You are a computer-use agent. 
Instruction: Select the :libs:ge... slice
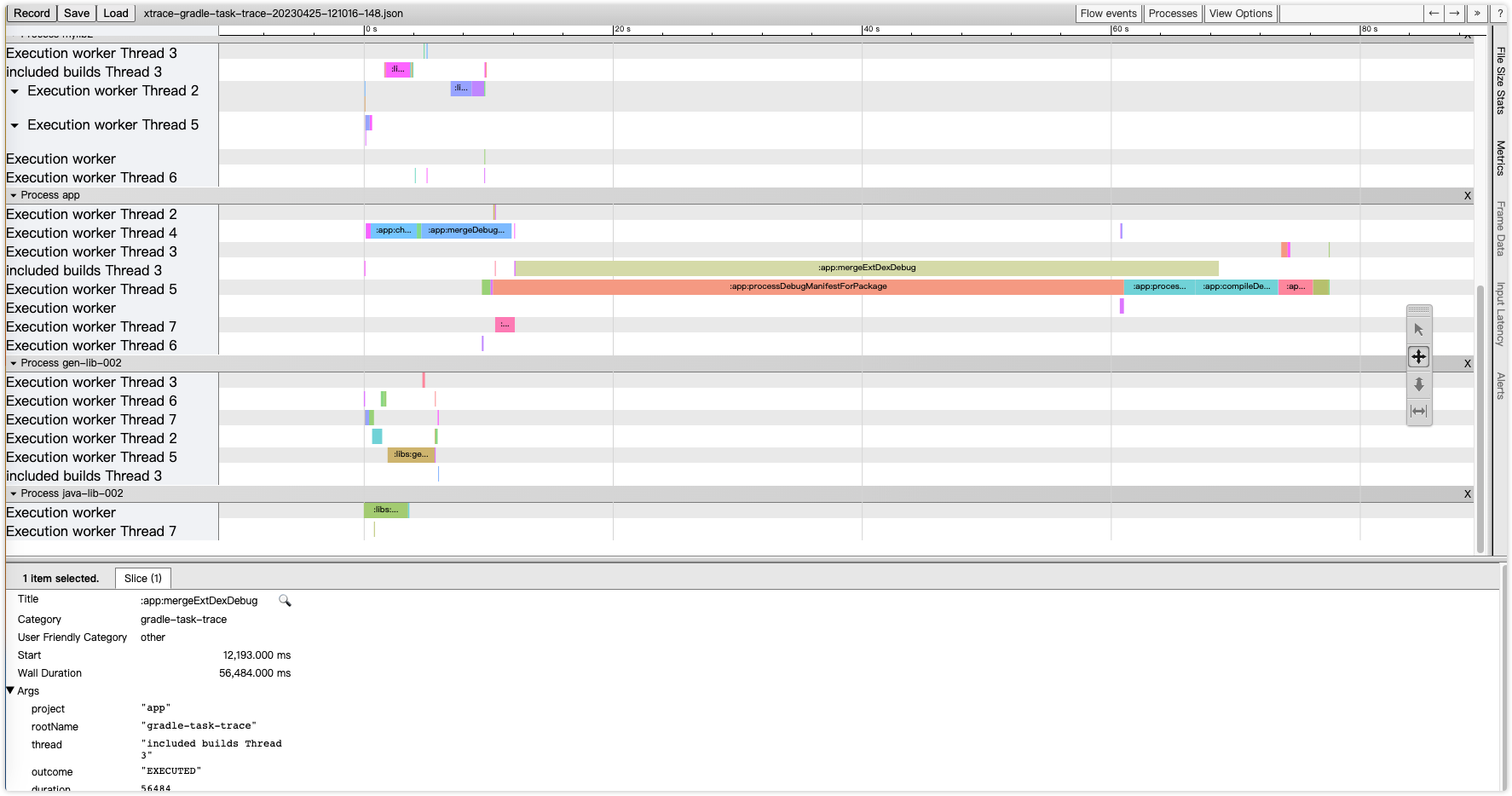tap(411, 454)
